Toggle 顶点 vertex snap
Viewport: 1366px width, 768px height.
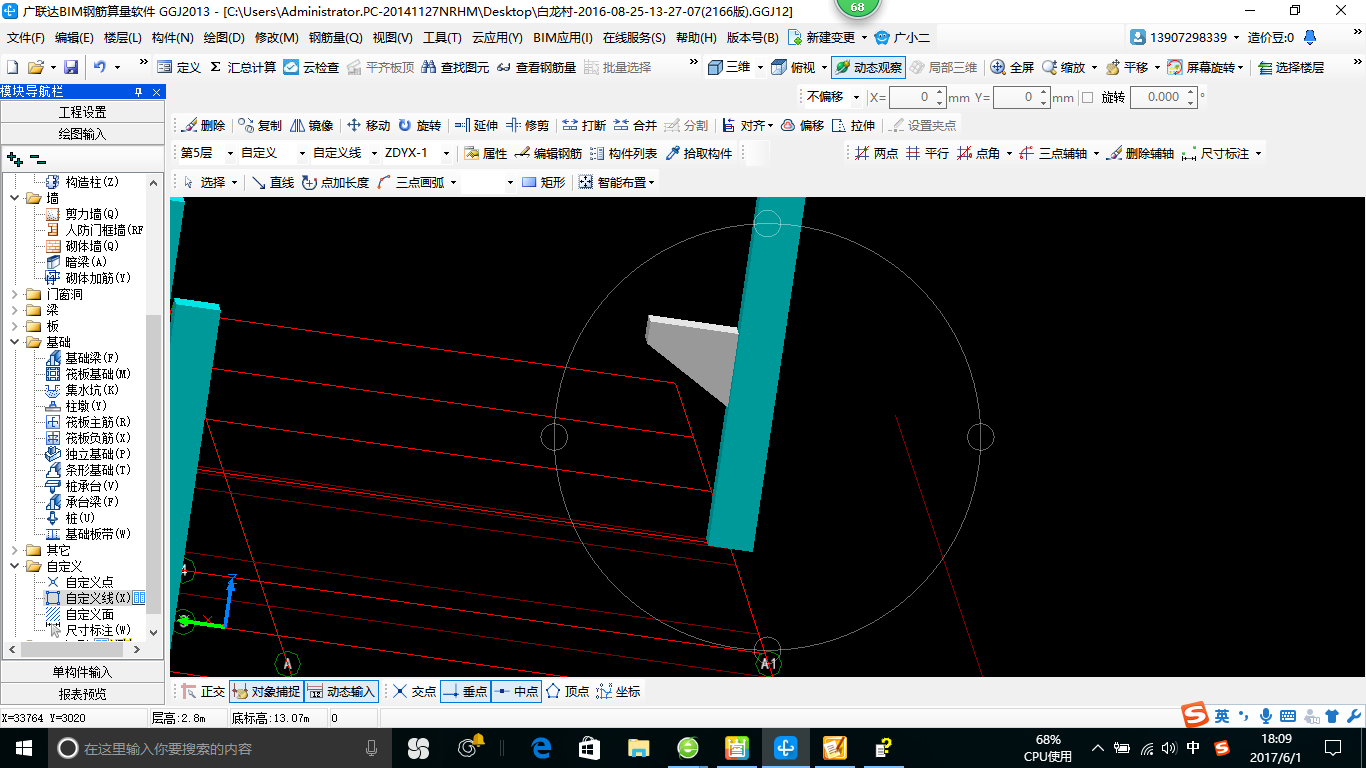(567, 691)
